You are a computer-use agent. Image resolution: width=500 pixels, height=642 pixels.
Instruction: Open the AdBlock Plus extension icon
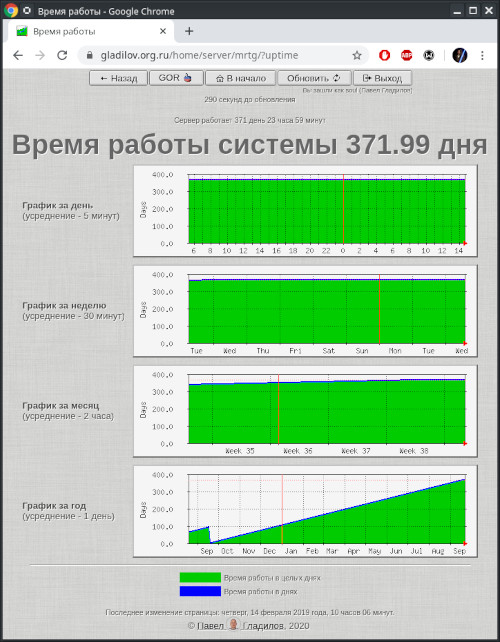[406, 55]
